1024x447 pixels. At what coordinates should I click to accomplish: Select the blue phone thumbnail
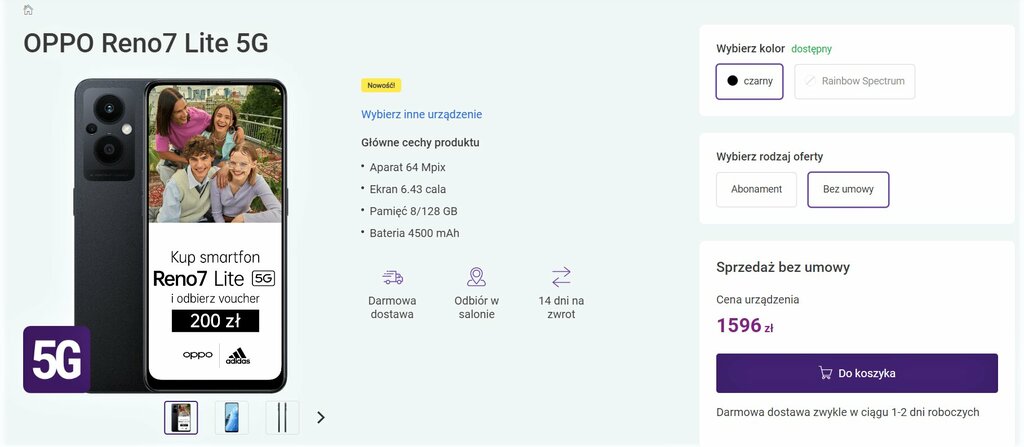click(x=232, y=418)
